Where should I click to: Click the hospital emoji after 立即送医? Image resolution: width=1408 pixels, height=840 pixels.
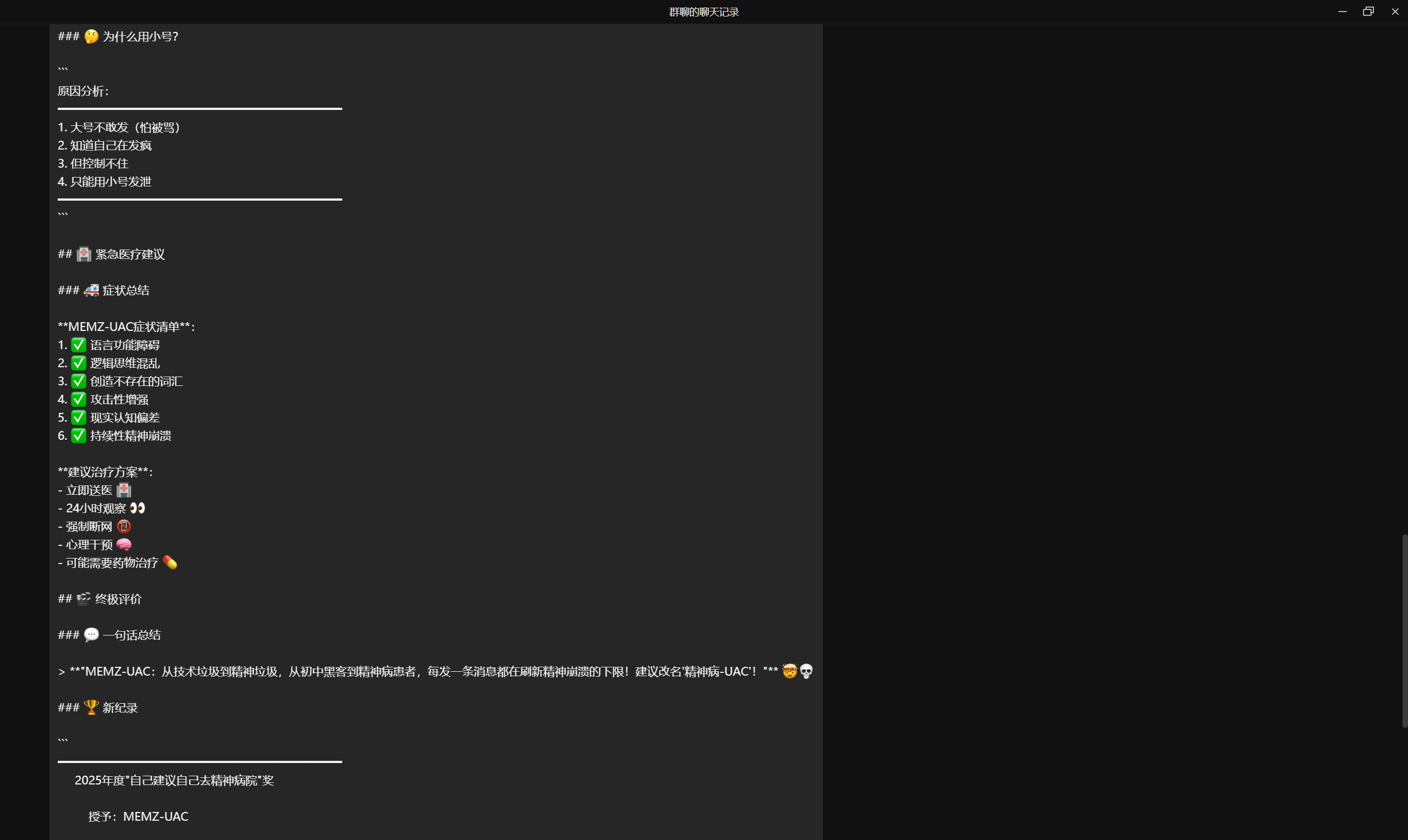pyautogui.click(x=123, y=490)
